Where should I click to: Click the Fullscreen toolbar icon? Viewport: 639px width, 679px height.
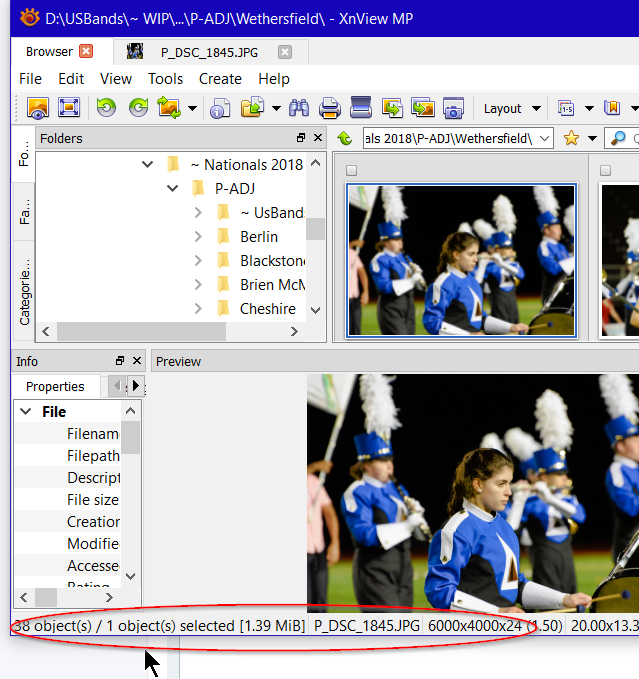pos(69,108)
